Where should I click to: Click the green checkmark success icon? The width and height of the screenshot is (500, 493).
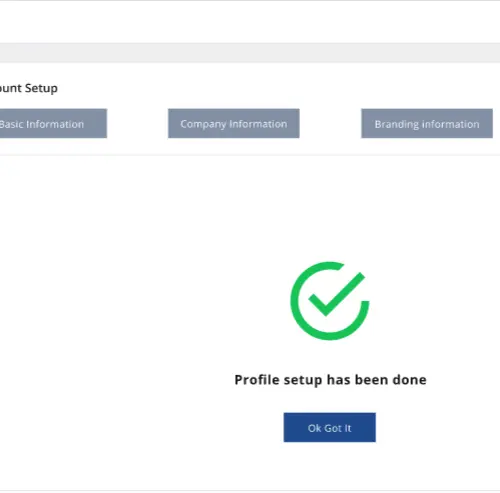tap(330, 301)
